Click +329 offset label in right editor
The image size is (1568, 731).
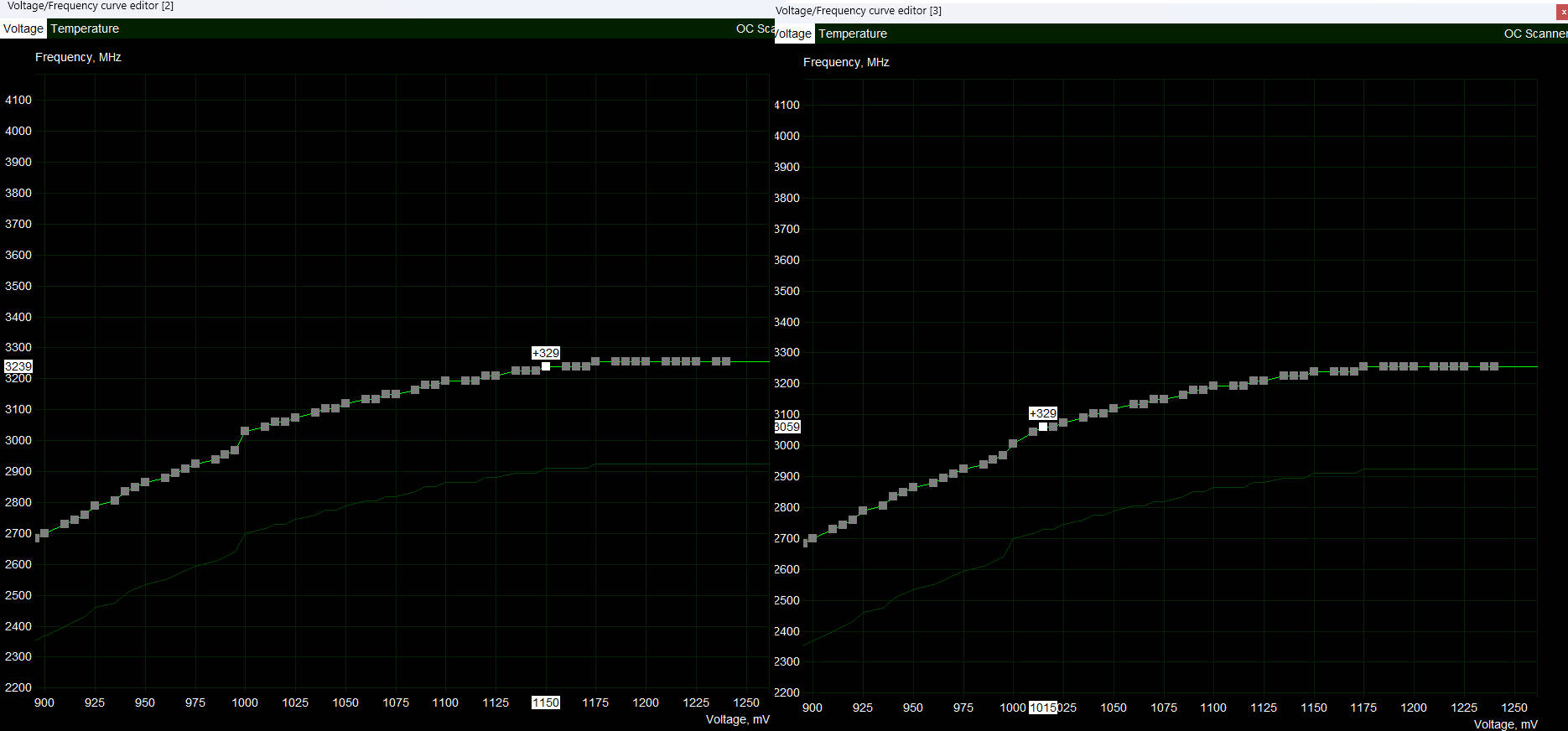1042,413
